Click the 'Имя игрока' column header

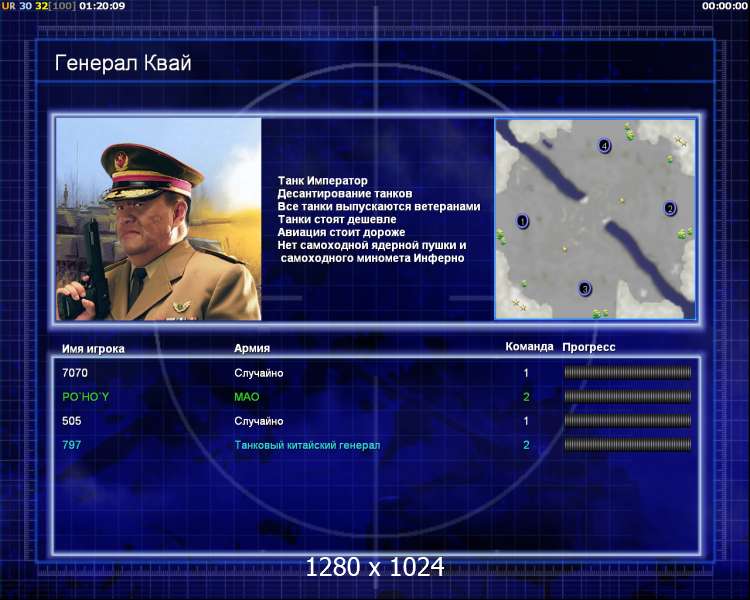[93, 349]
